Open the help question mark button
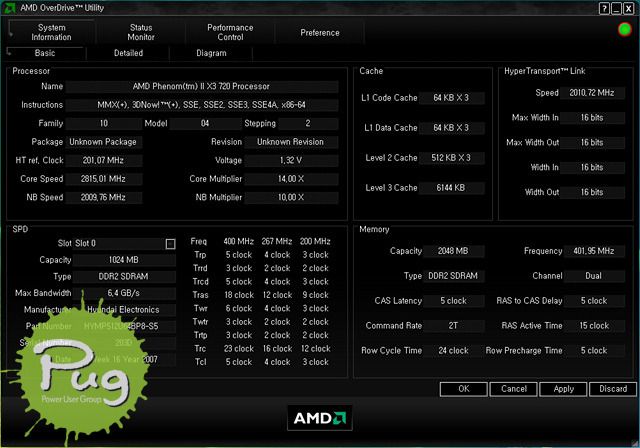This screenshot has width=640, height=448. [604, 8]
